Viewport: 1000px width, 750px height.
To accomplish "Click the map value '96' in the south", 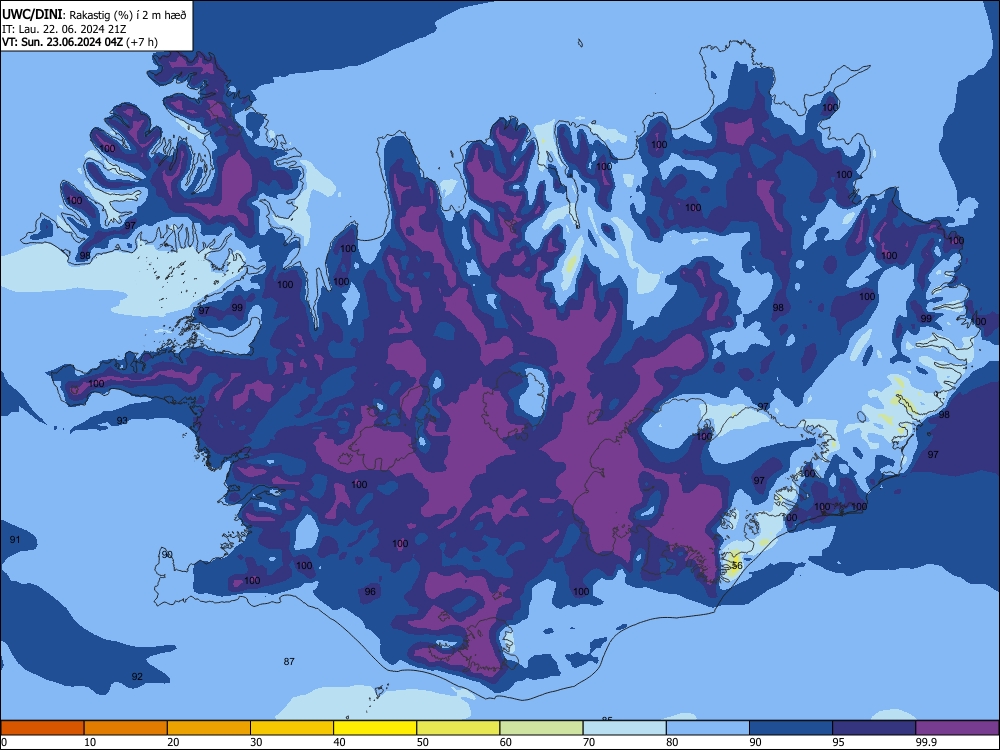I will point(370,591).
